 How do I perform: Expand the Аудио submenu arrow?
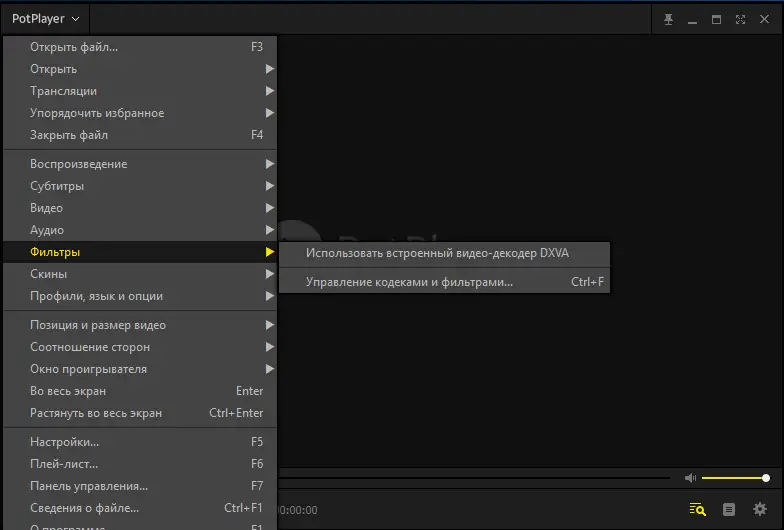tap(270, 230)
